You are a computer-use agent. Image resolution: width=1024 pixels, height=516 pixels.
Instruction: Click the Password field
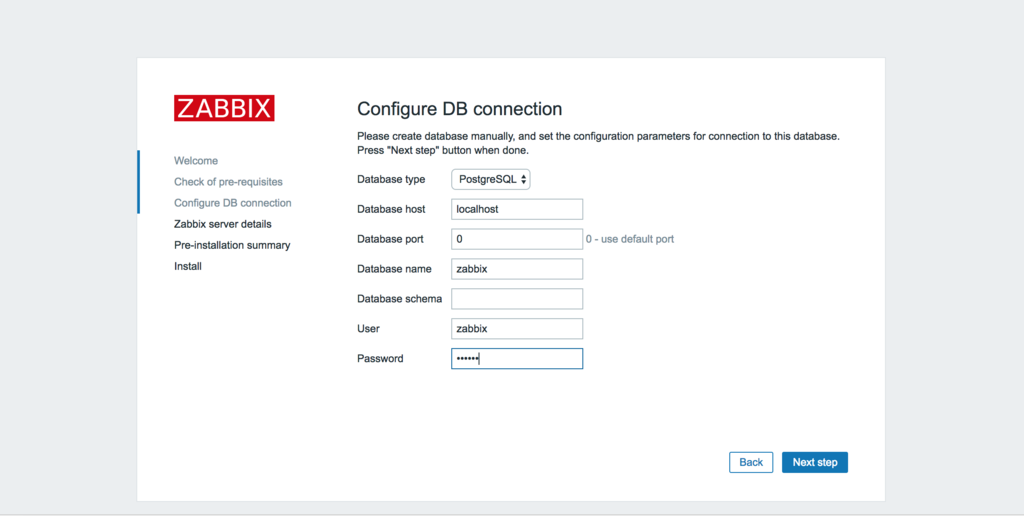coord(517,359)
